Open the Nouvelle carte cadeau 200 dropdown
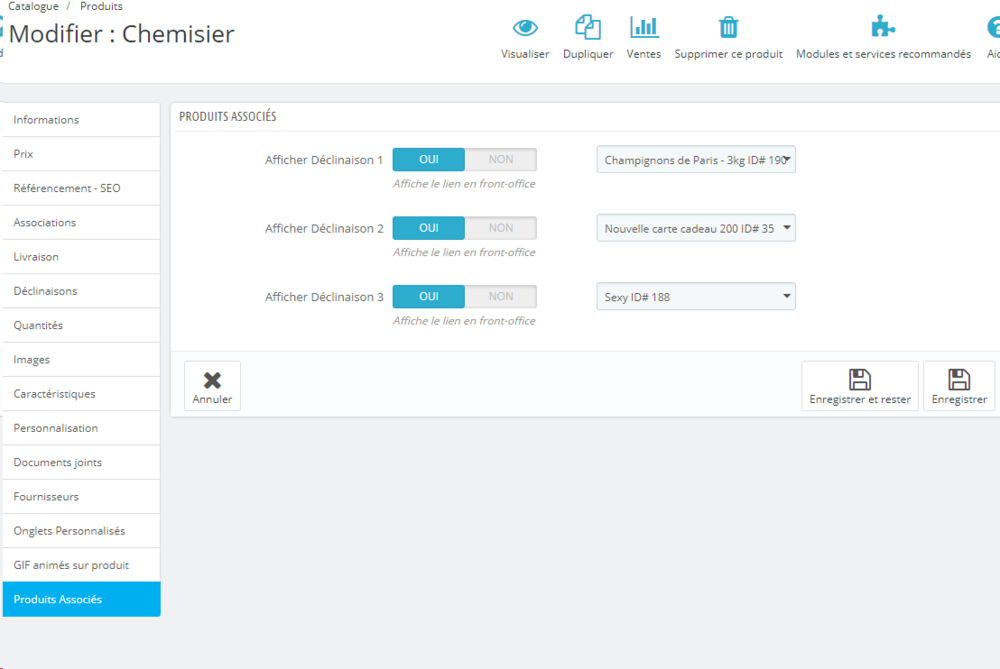Image resolution: width=1000 pixels, height=669 pixels. point(696,228)
